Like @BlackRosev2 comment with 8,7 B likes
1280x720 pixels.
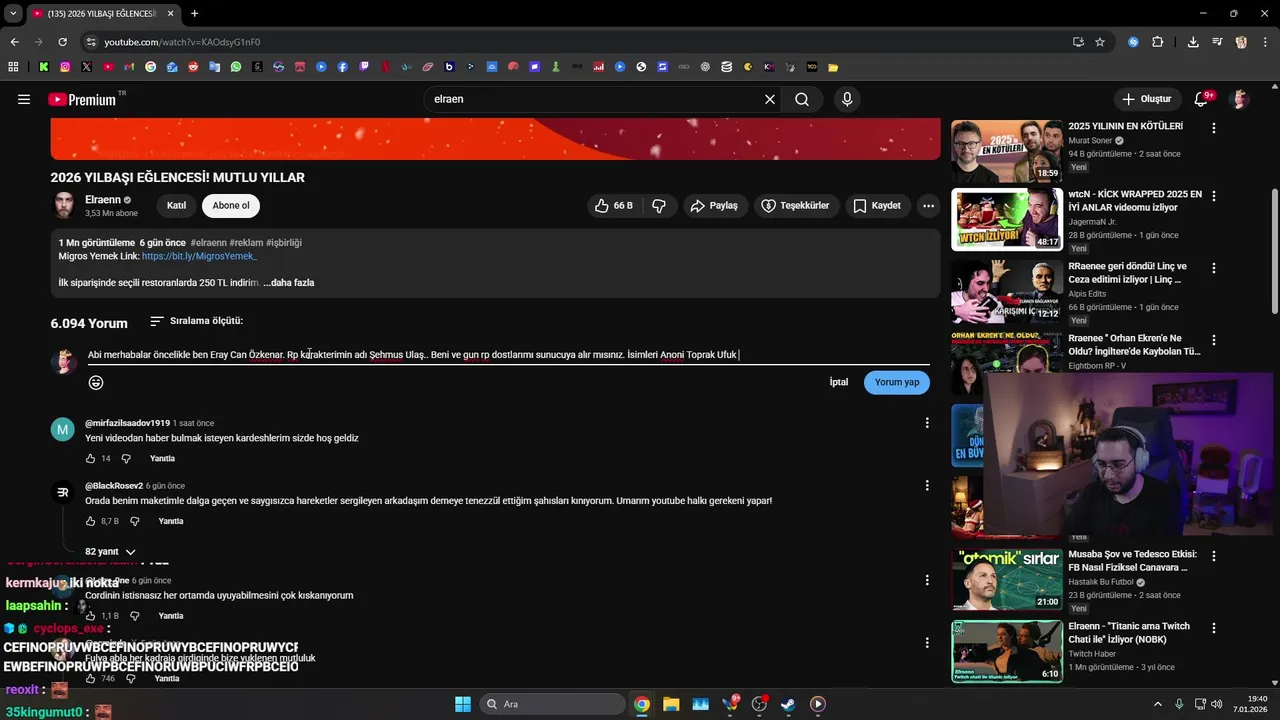point(90,521)
